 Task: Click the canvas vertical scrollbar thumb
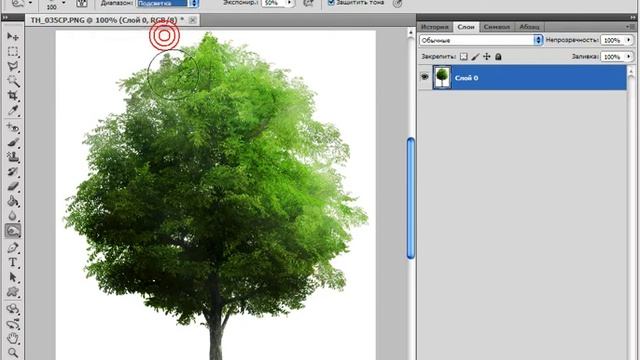click(411, 198)
